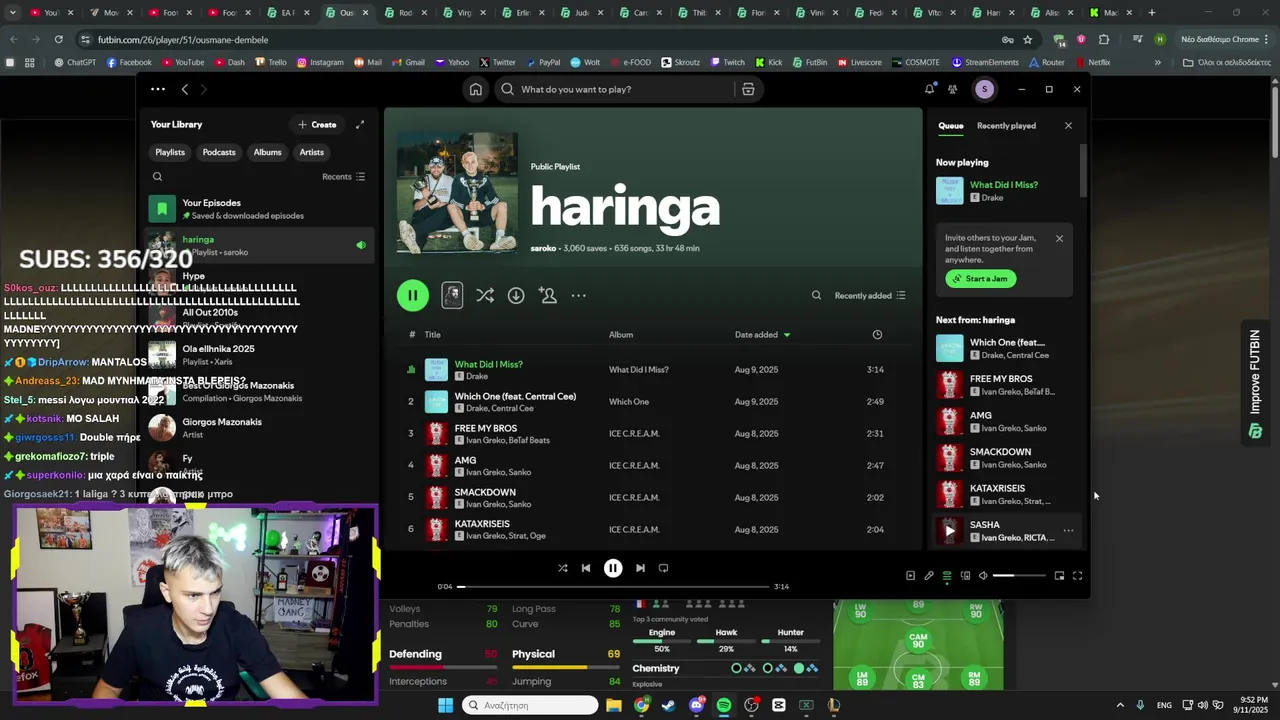The width and height of the screenshot is (1280, 720).
Task: Switch to the Queue tab
Action: point(951,126)
